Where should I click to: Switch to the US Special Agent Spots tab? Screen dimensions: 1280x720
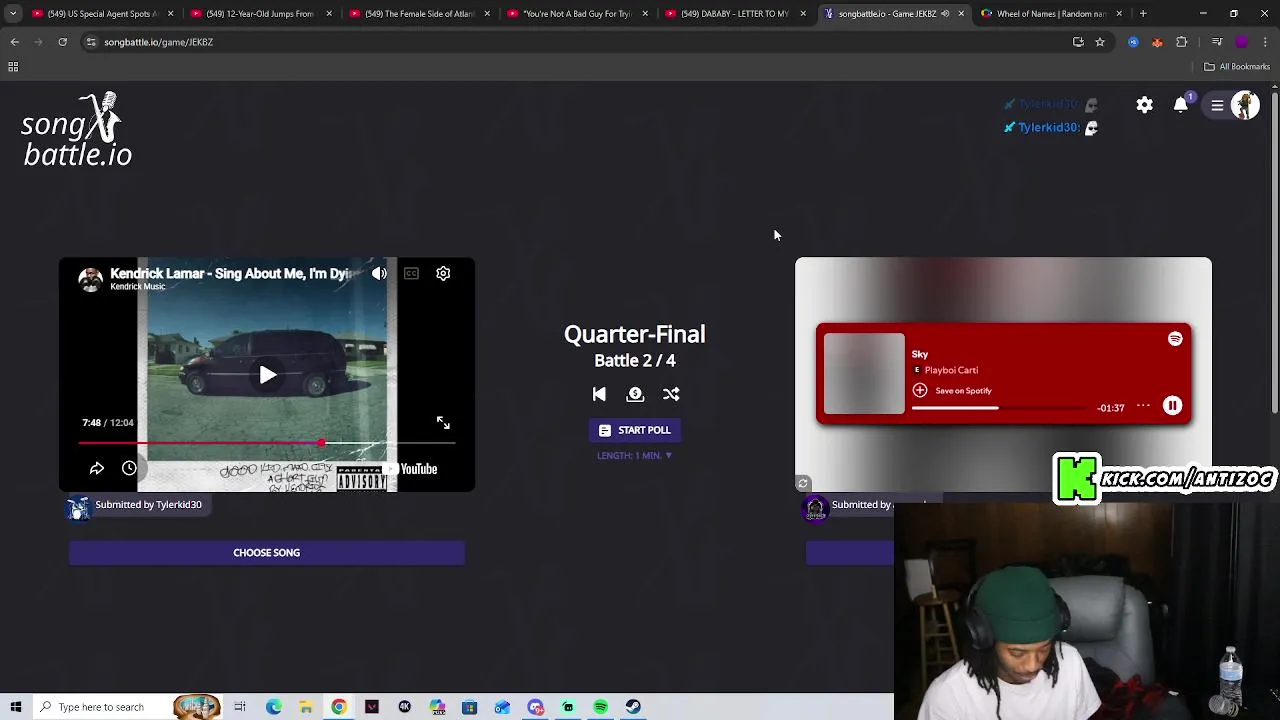[100, 14]
